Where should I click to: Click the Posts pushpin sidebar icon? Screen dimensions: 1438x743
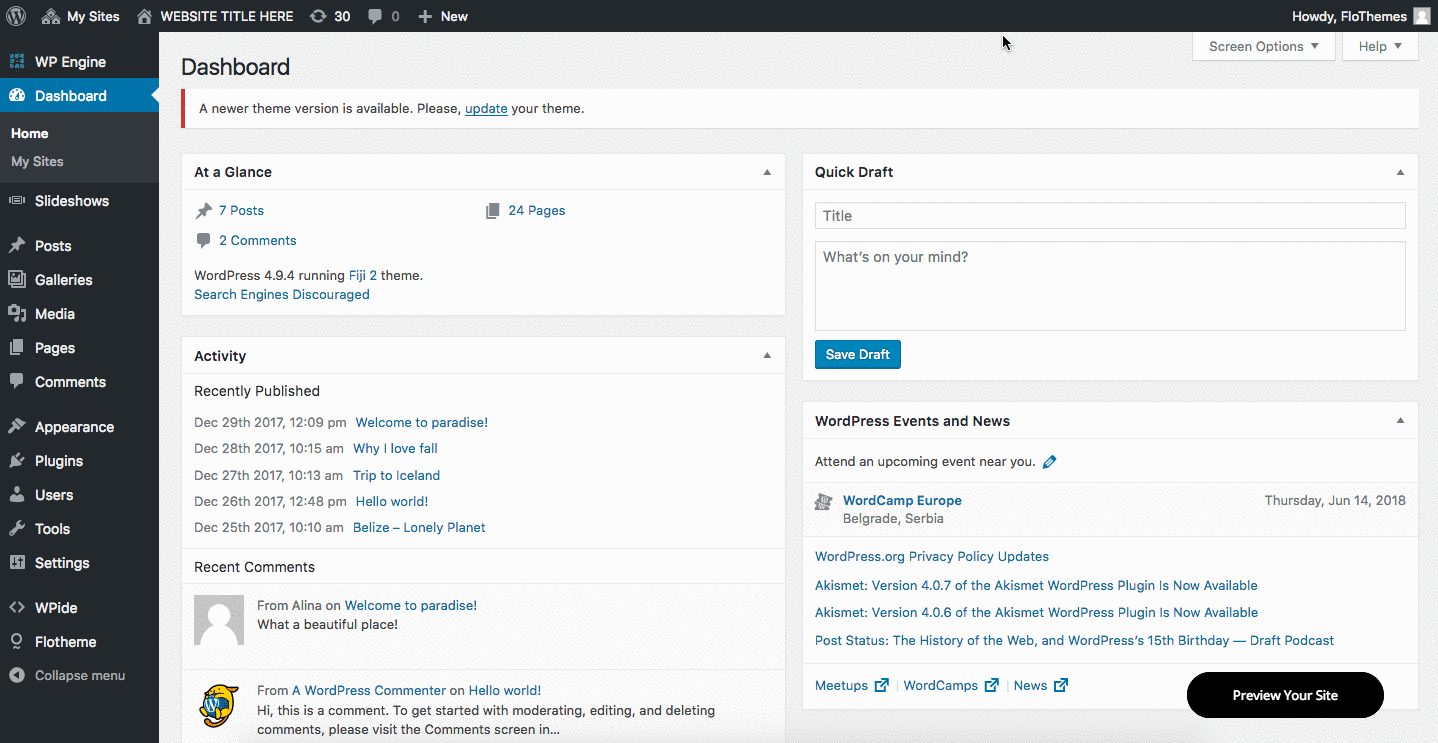point(17,246)
